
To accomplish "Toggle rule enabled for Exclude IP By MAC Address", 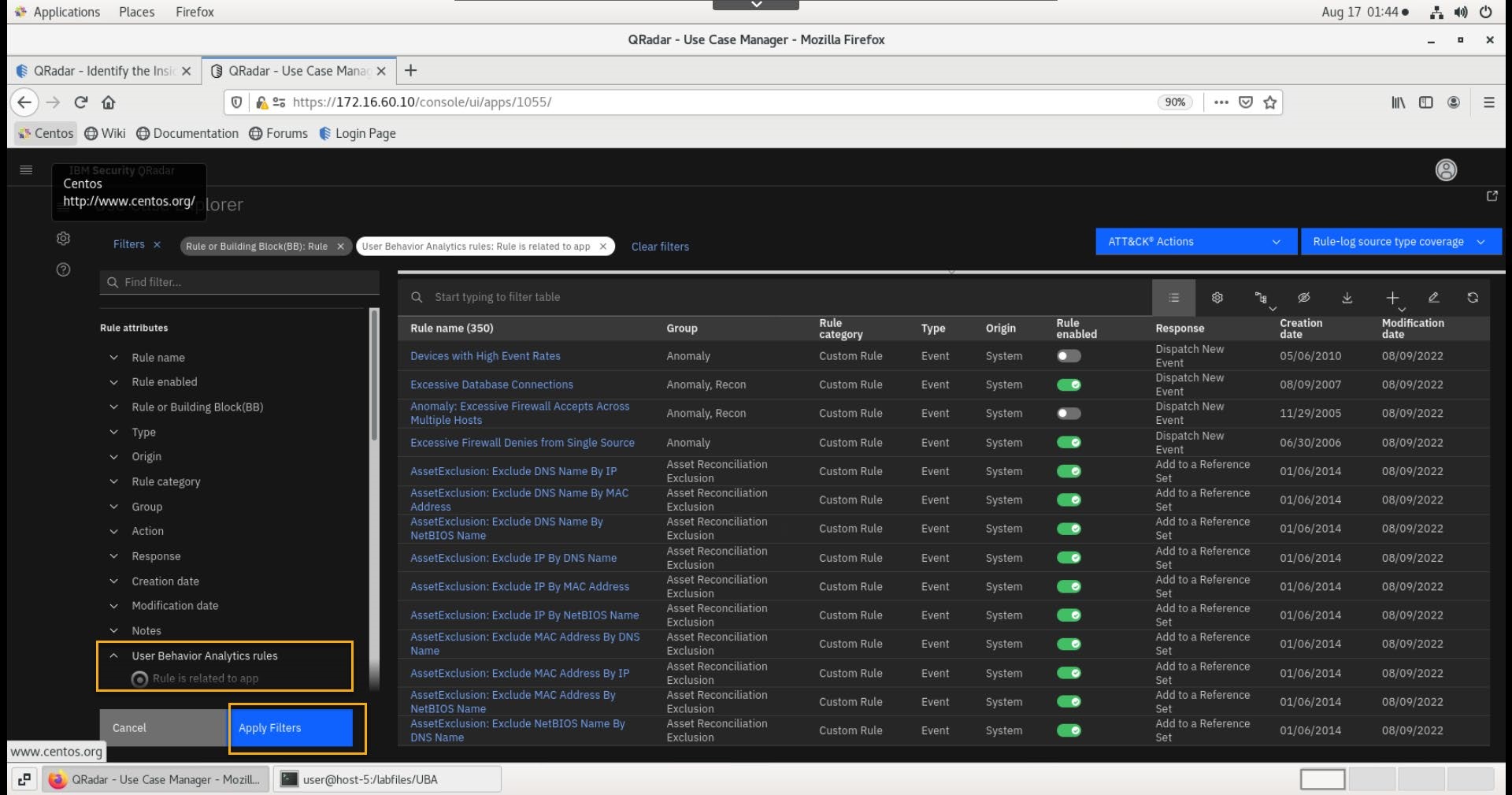I will click(1069, 586).
